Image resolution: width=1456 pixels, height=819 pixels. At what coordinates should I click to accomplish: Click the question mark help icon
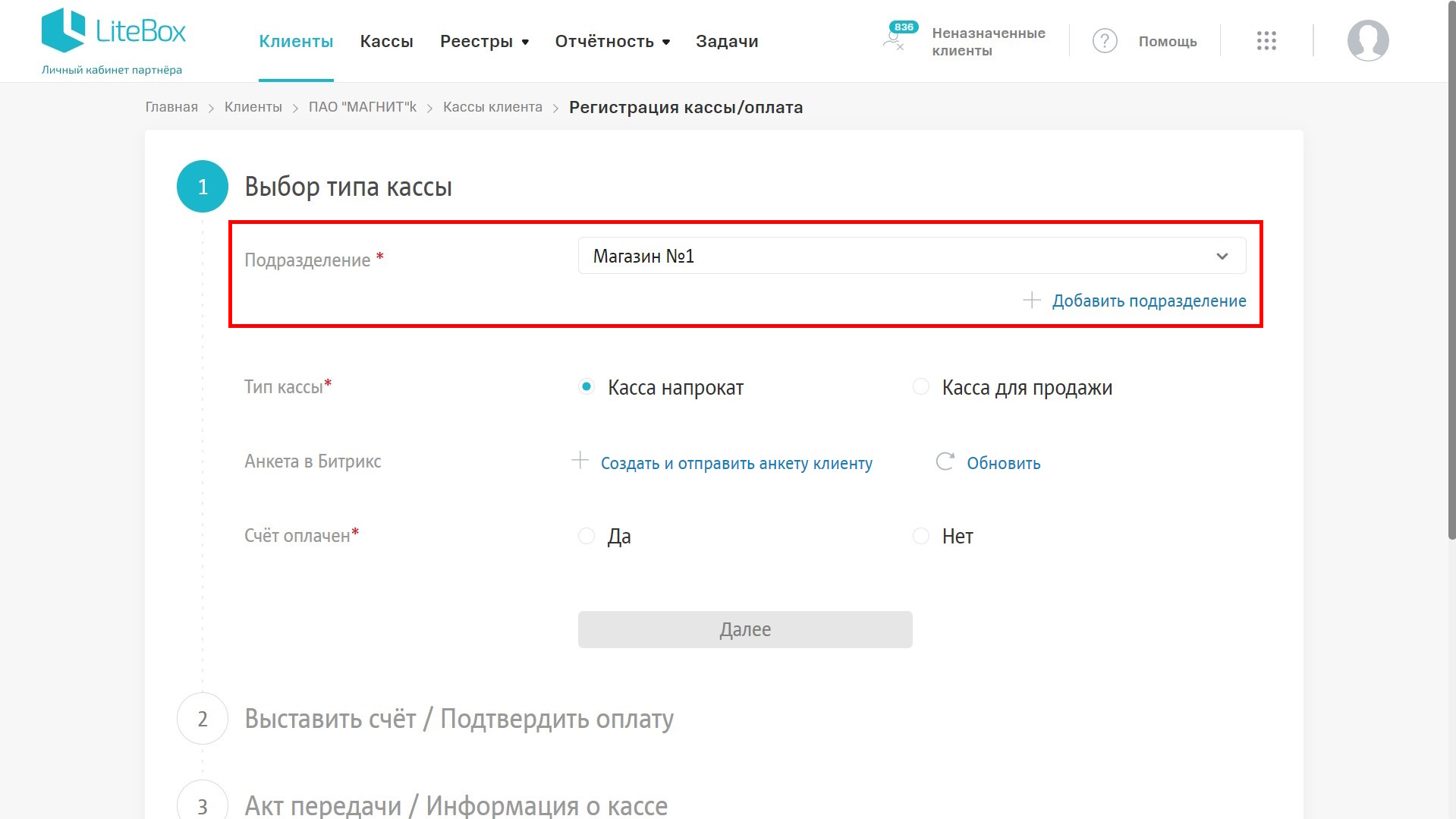click(x=1105, y=41)
